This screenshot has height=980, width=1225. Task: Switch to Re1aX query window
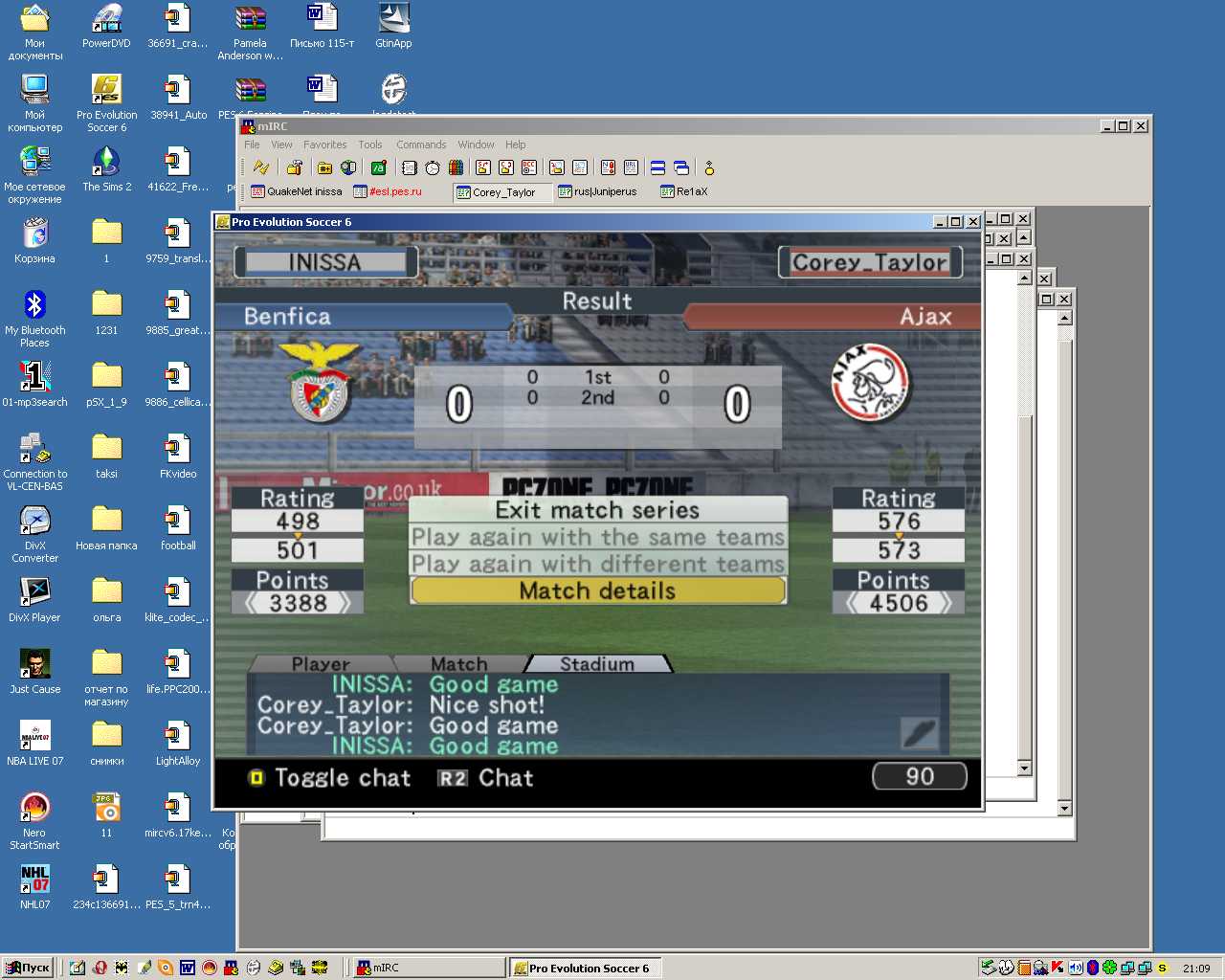click(684, 191)
